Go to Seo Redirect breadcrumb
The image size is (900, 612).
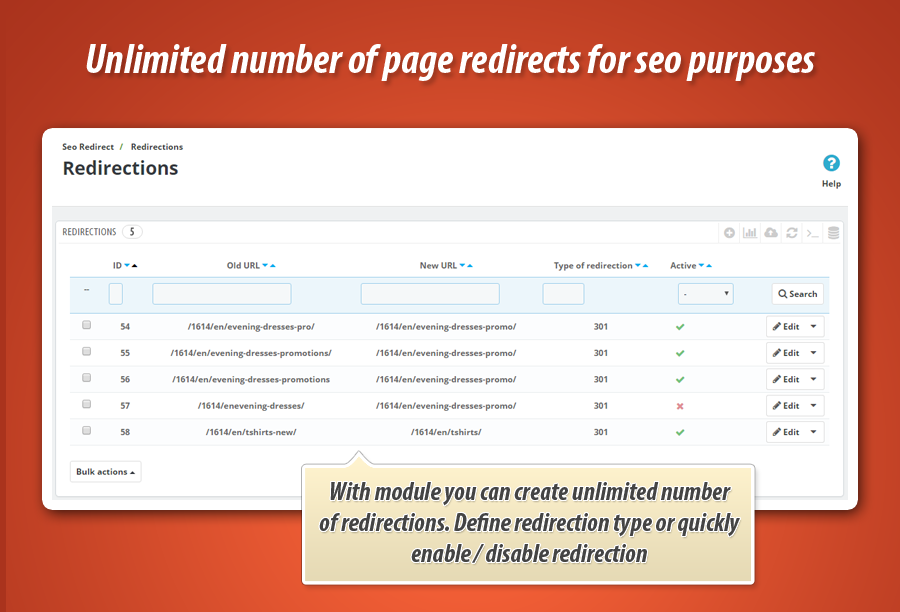coord(88,147)
